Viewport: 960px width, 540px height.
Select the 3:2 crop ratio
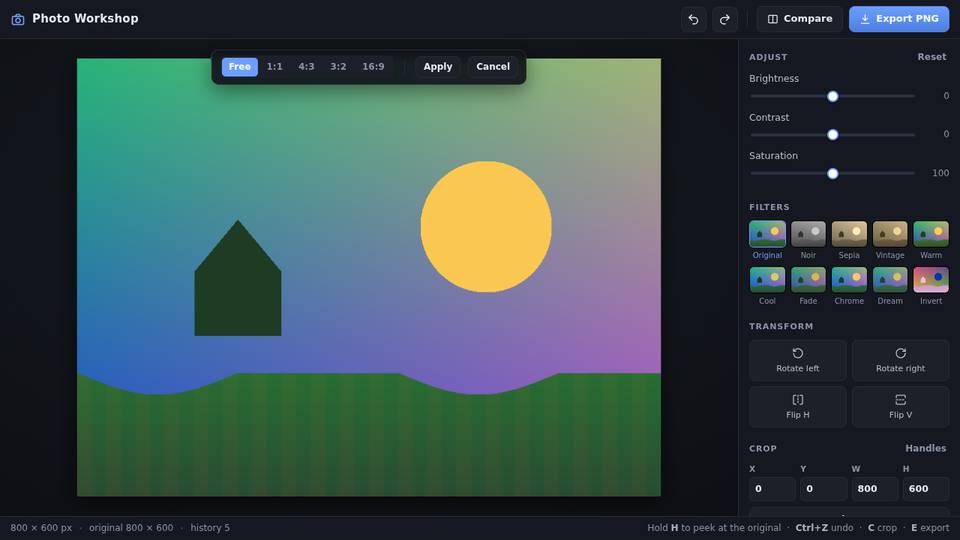tap(338, 67)
